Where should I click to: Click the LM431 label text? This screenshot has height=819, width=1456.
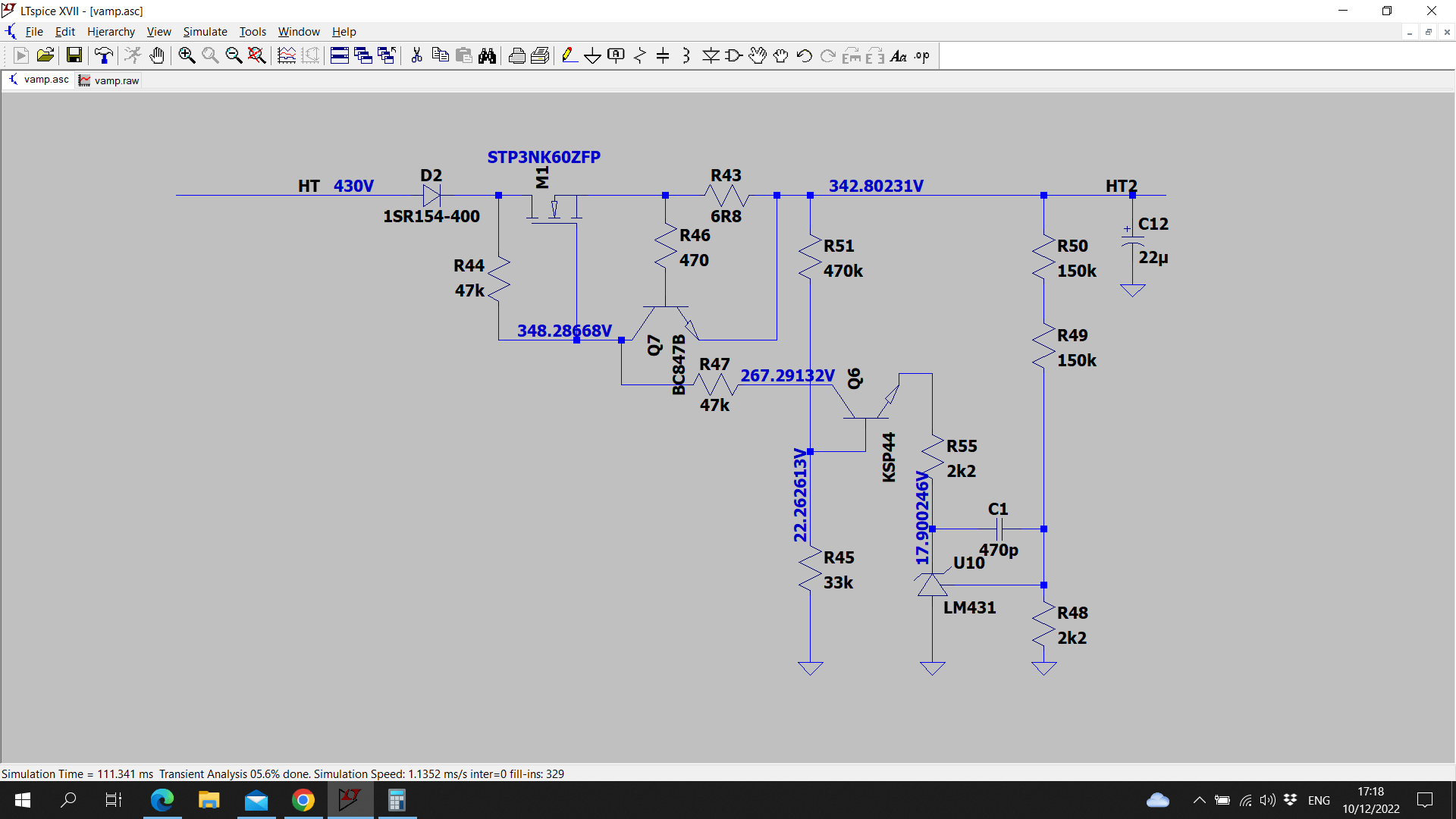pos(969,607)
